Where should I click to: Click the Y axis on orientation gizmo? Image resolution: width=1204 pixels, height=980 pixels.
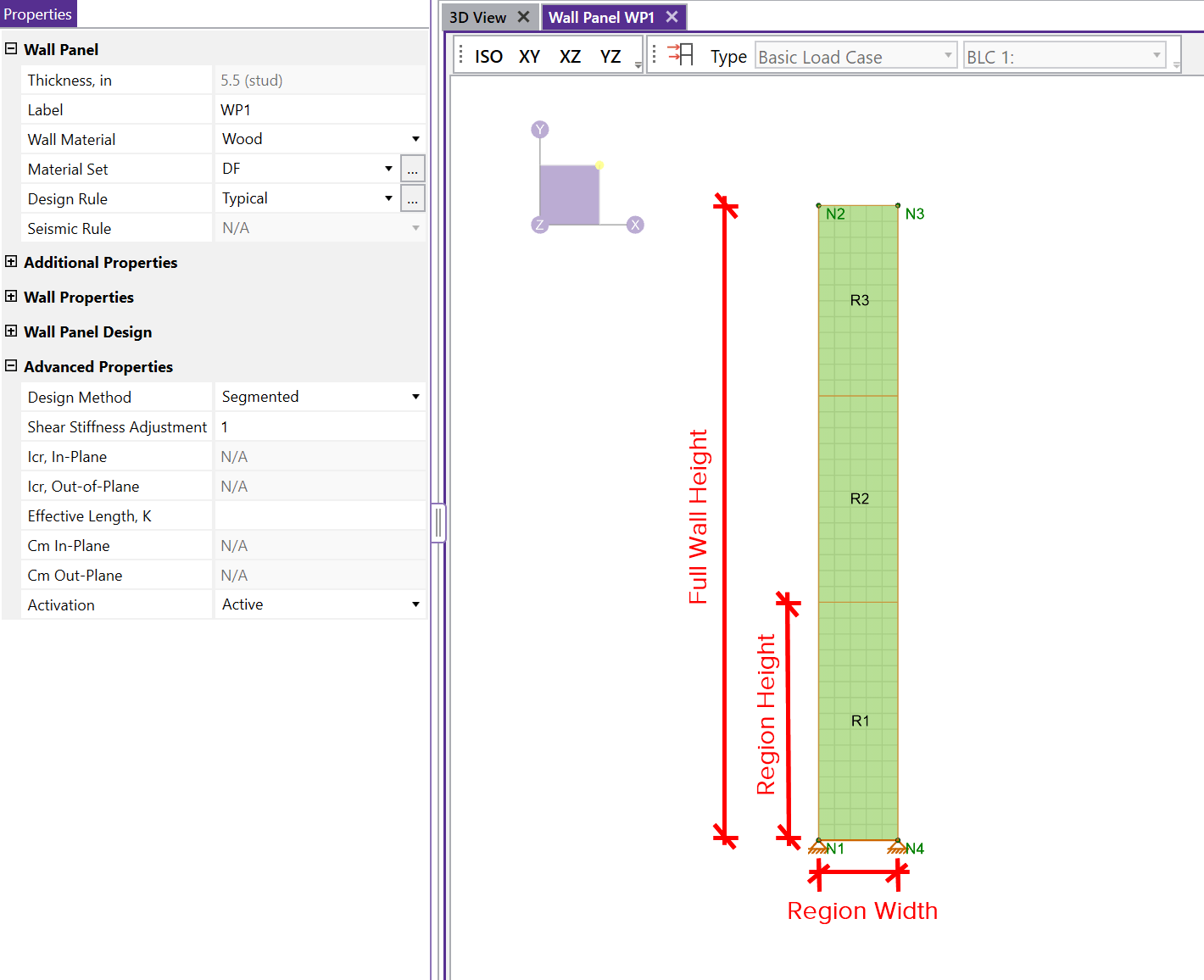click(x=540, y=130)
